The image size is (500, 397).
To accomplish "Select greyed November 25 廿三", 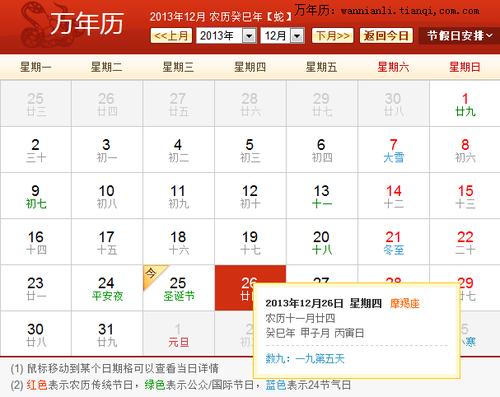I will (36, 104).
